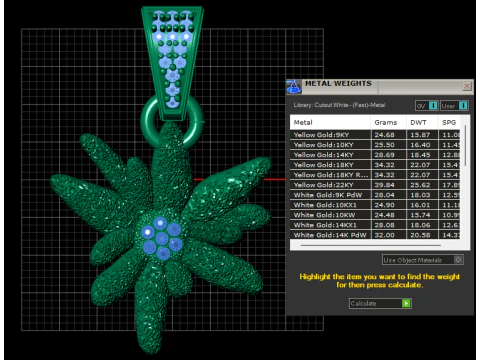Click the horizontal scrollbar under metal table
Screen dimensions: 480x360
(371, 245)
